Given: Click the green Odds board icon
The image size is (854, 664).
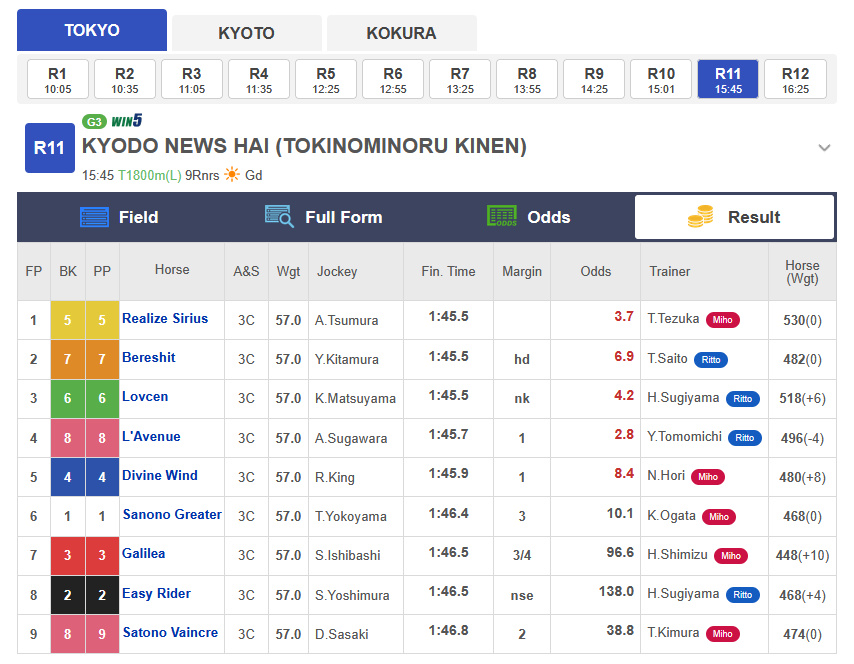Looking at the screenshot, I should (x=502, y=216).
